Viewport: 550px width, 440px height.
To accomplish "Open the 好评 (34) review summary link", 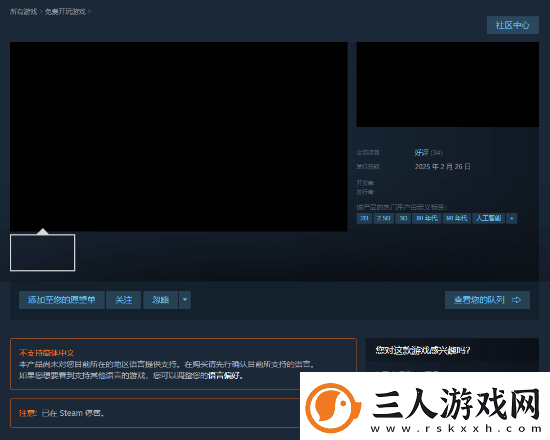I will tap(428, 153).
